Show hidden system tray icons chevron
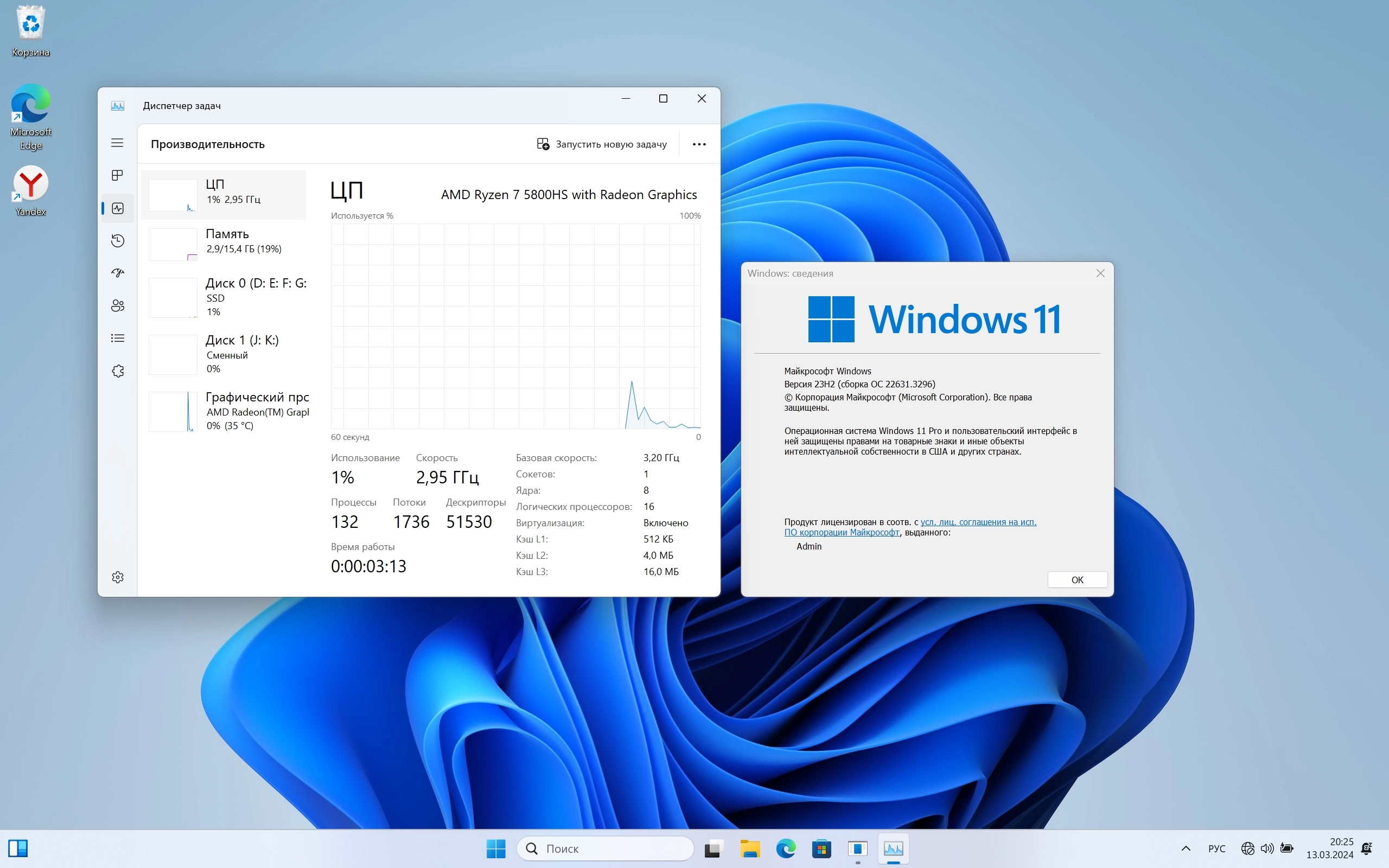1389x868 pixels. pyautogui.click(x=1186, y=848)
